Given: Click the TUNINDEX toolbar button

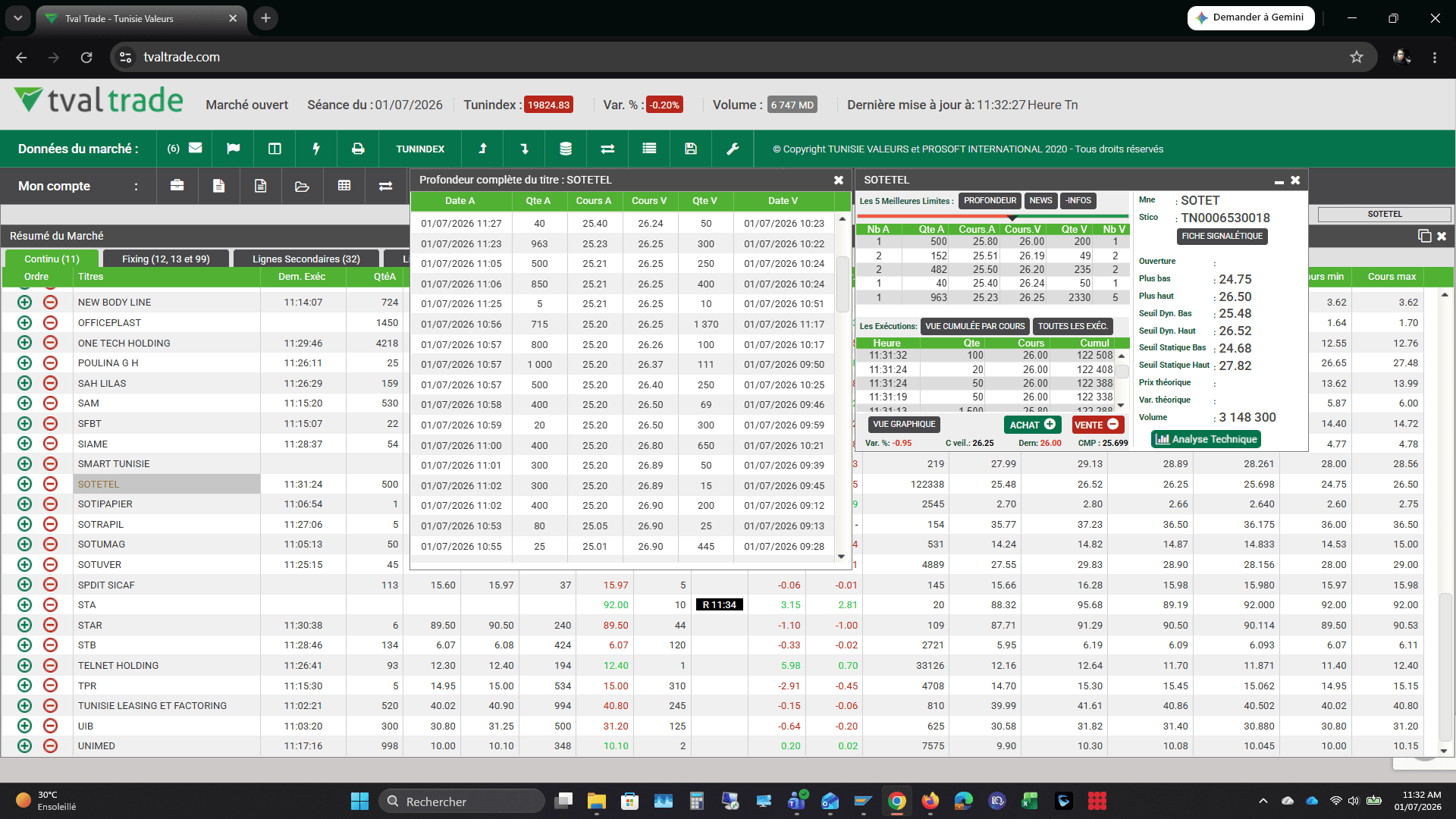Looking at the screenshot, I should point(420,149).
